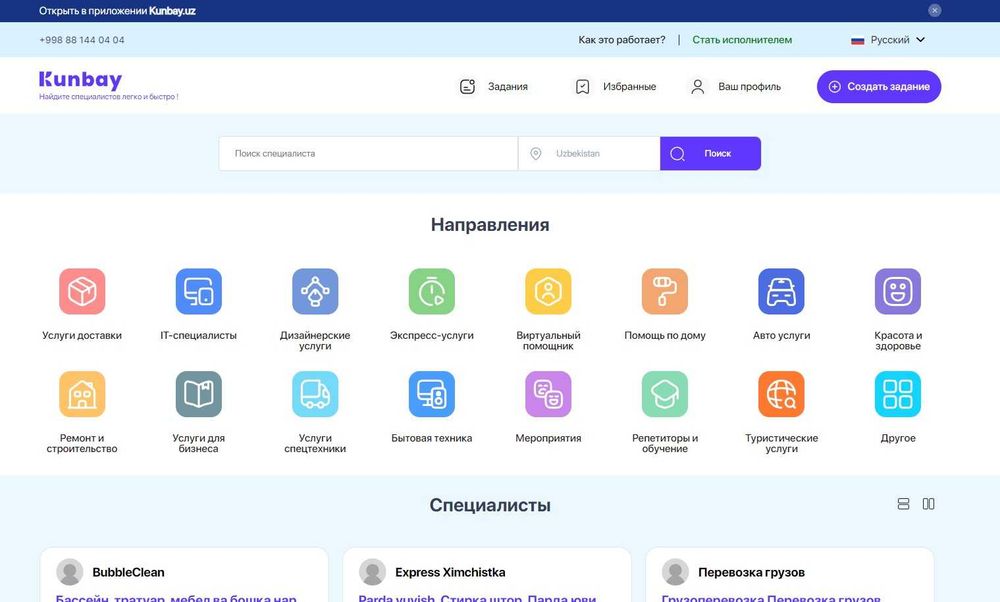Click the Открыть в приложении Kunbay.uz link
This screenshot has width=1000, height=602.
(117, 11)
